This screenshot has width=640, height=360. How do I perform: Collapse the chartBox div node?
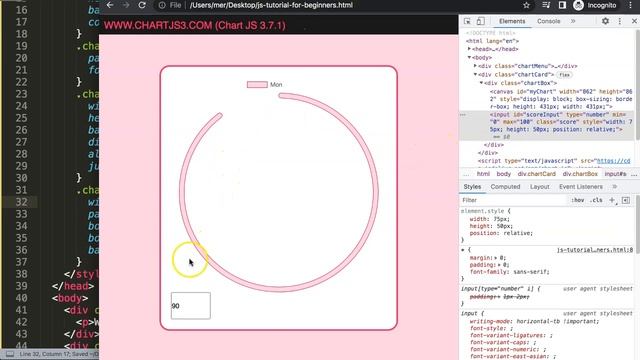click(481, 83)
